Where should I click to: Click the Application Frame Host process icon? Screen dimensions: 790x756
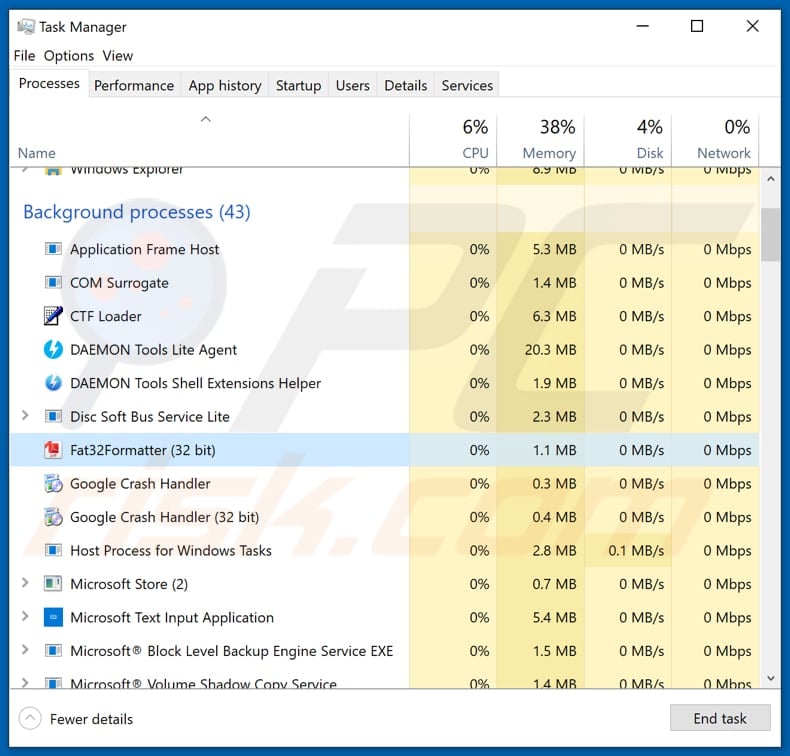click(53, 249)
